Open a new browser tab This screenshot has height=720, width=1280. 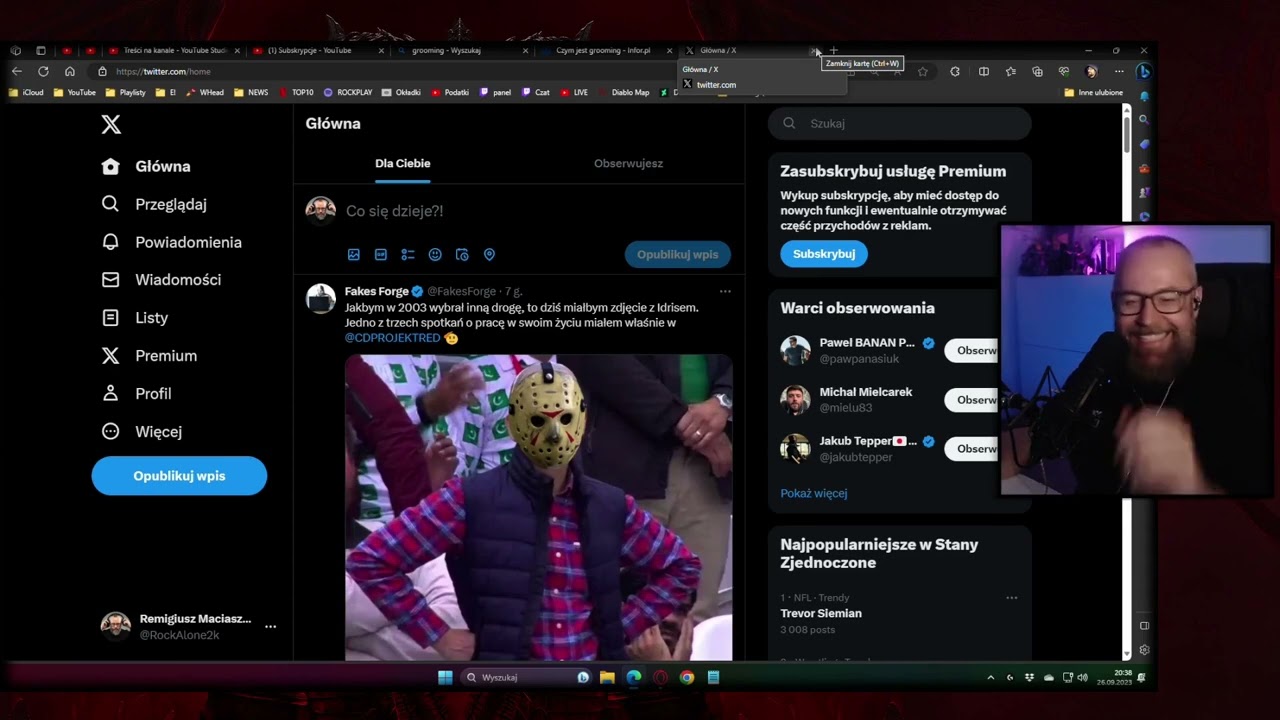pos(834,50)
